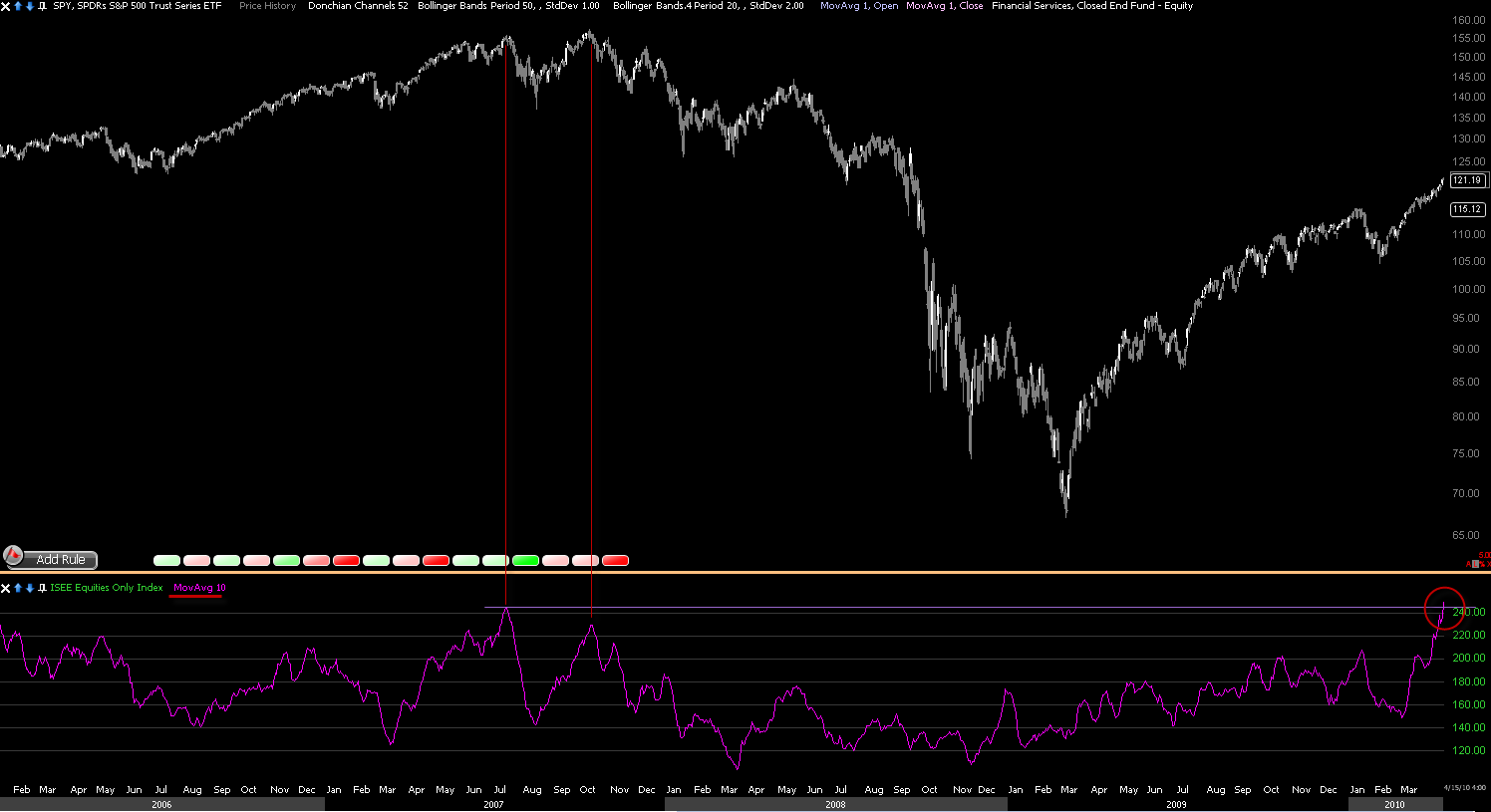Select the MovAvg 1, Open indicator label
Image resolution: width=1491 pixels, height=812 pixels.
pos(859,6)
